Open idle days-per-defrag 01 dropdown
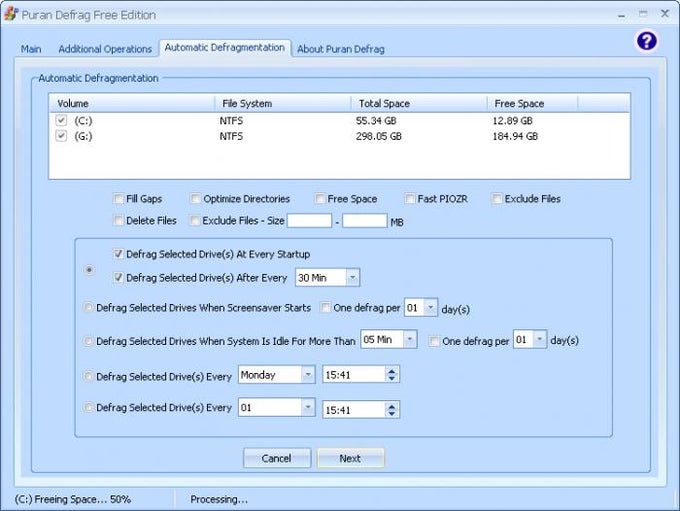 coord(539,339)
